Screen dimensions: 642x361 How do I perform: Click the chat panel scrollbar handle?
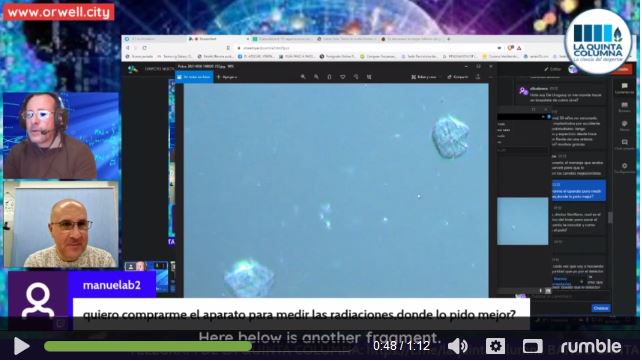tap(610, 217)
